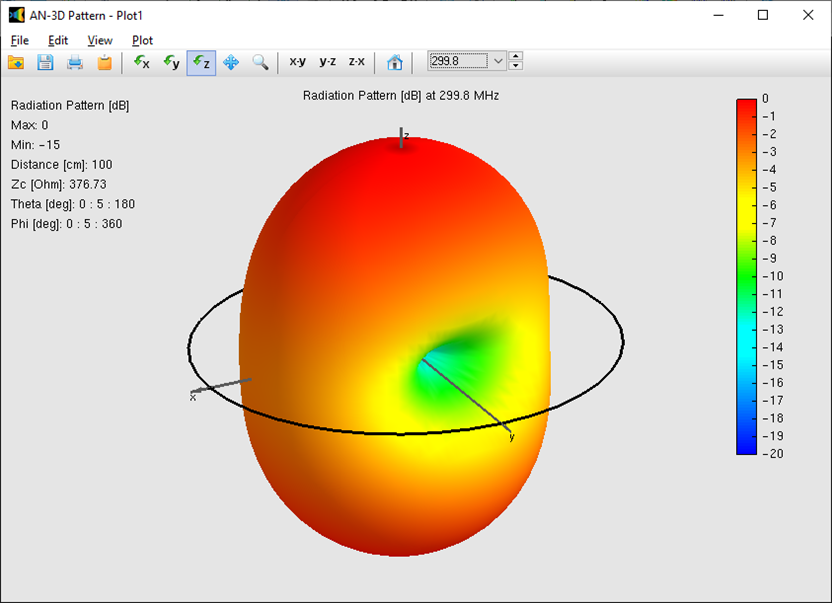Click the save floppy disk icon
The height and width of the screenshot is (603, 832).
[45, 63]
